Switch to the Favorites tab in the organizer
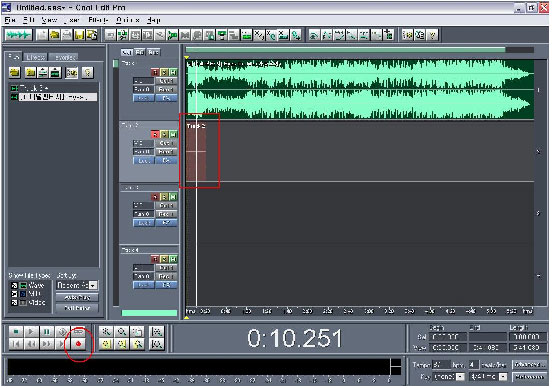This screenshot has width=552, height=388. 64,57
